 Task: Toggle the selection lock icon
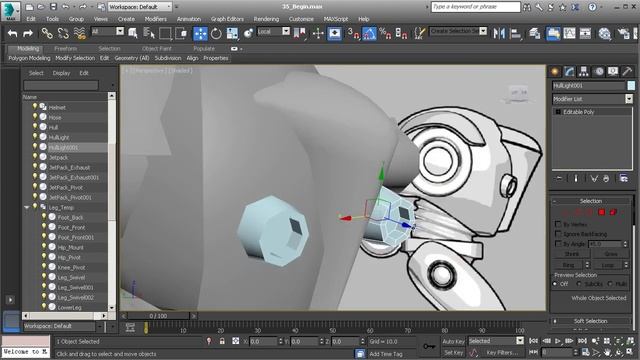pyautogui.click(x=222, y=341)
